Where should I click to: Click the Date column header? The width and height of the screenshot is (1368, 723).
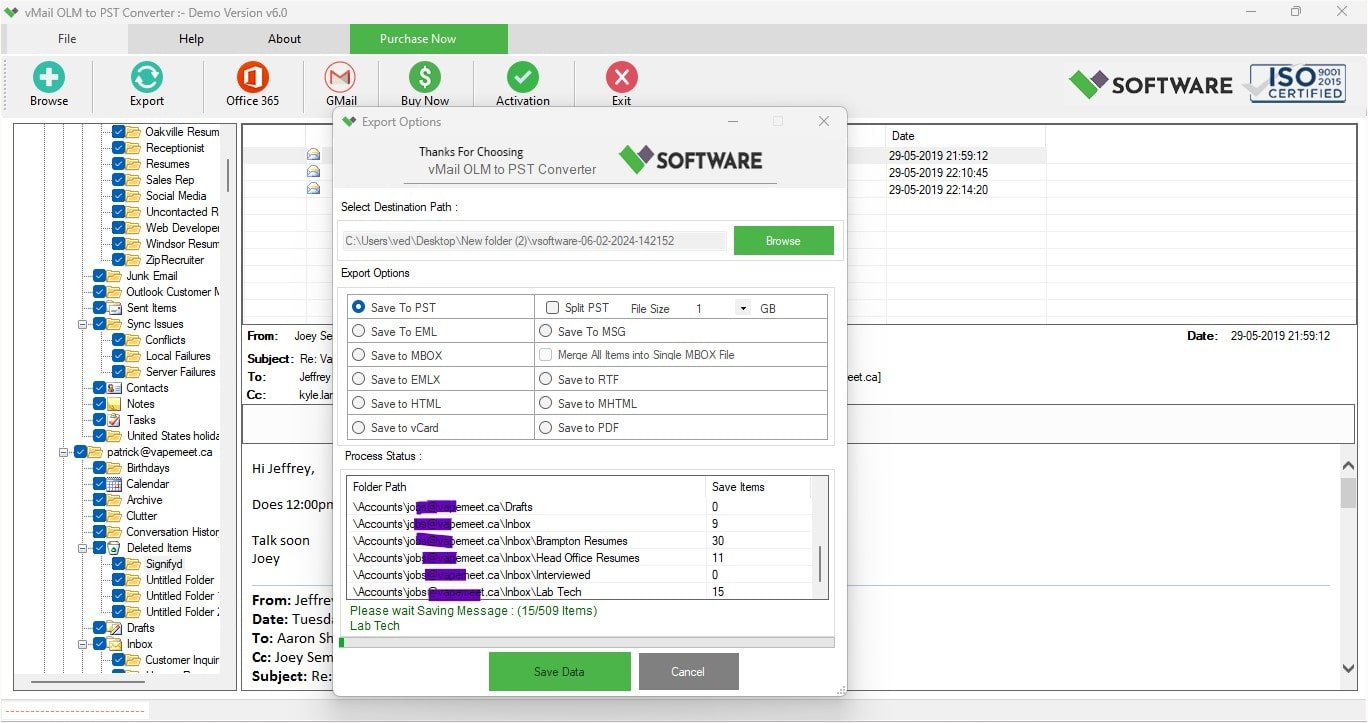pyautogui.click(x=965, y=136)
